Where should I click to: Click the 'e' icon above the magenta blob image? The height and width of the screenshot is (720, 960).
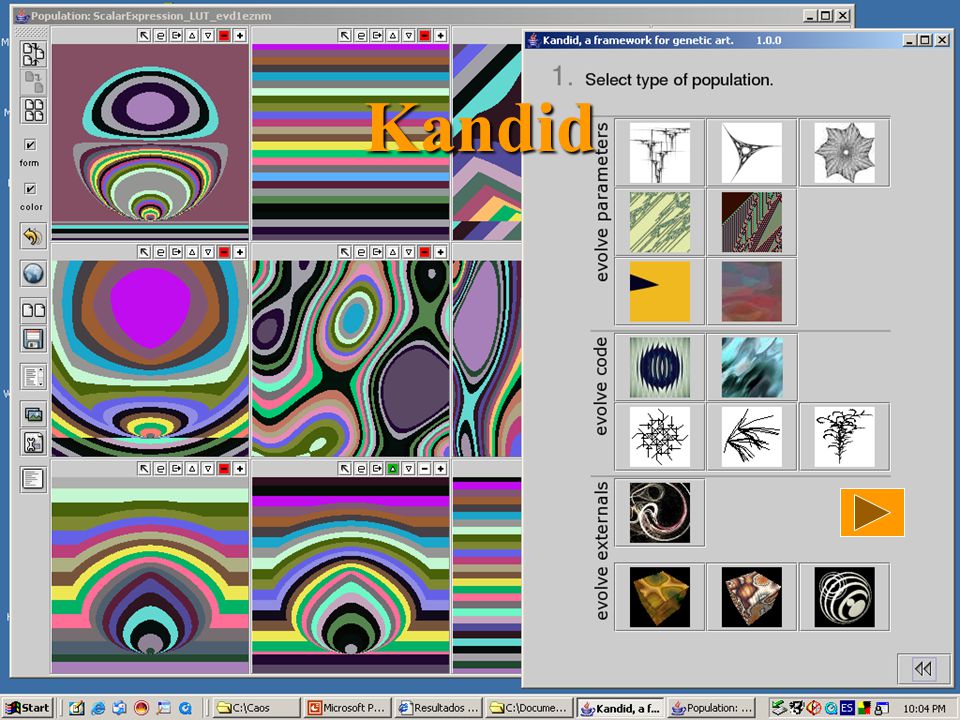coord(160,252)
